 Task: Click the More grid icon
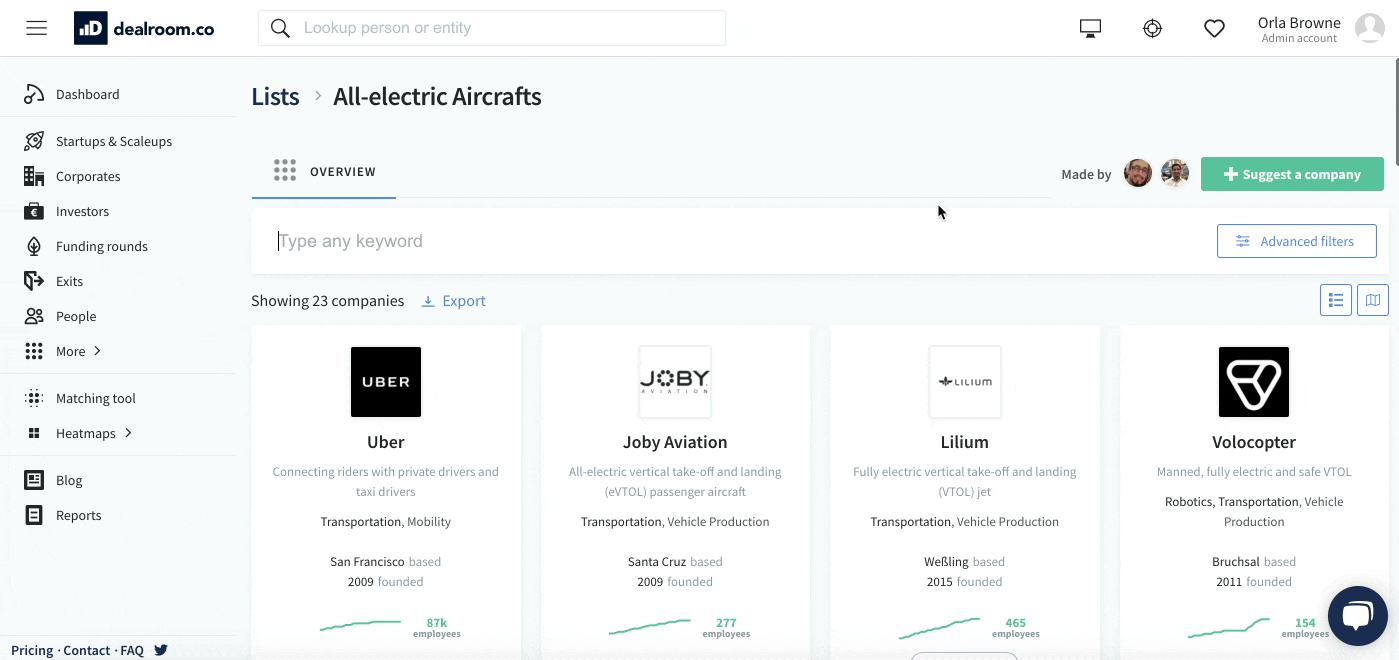pyautogui.click(x=34, y=351)
